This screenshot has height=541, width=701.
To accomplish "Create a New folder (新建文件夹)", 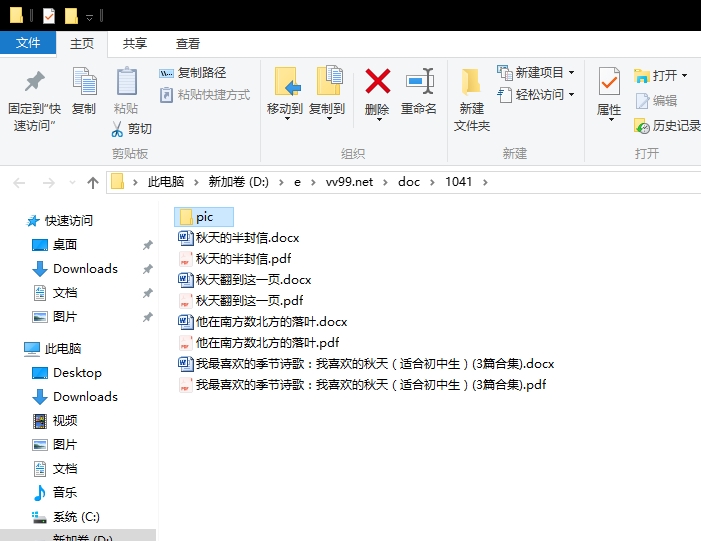I will pos(472,99).
